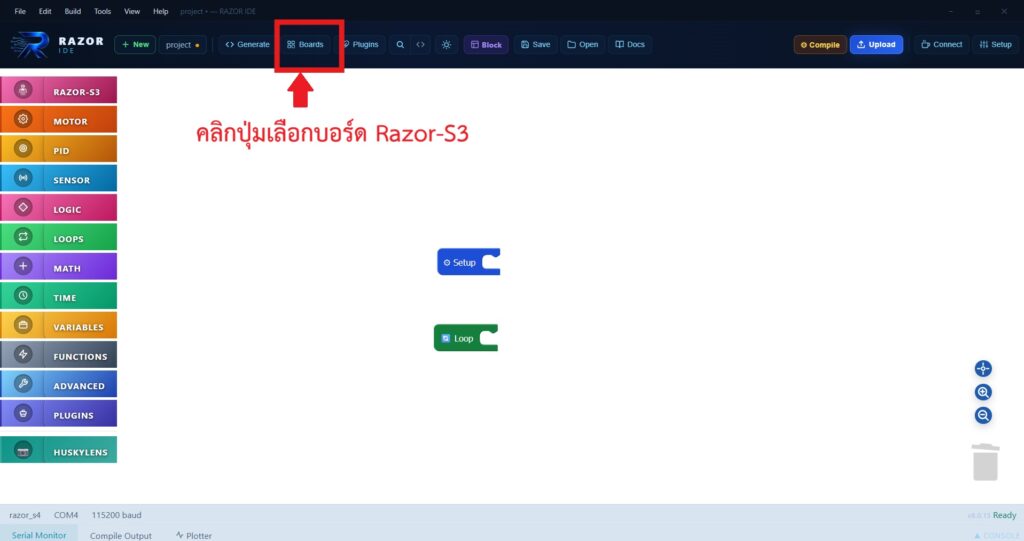Screen dimensions: 1024x541
Task: Open the Docs page
Action: [x=630, y=44]
